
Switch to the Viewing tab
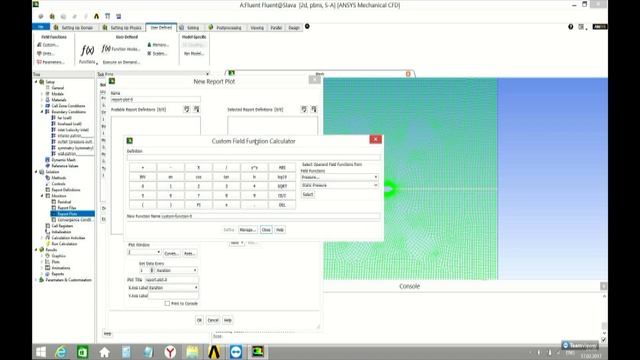pyautogui.click(x=257, y=28)
